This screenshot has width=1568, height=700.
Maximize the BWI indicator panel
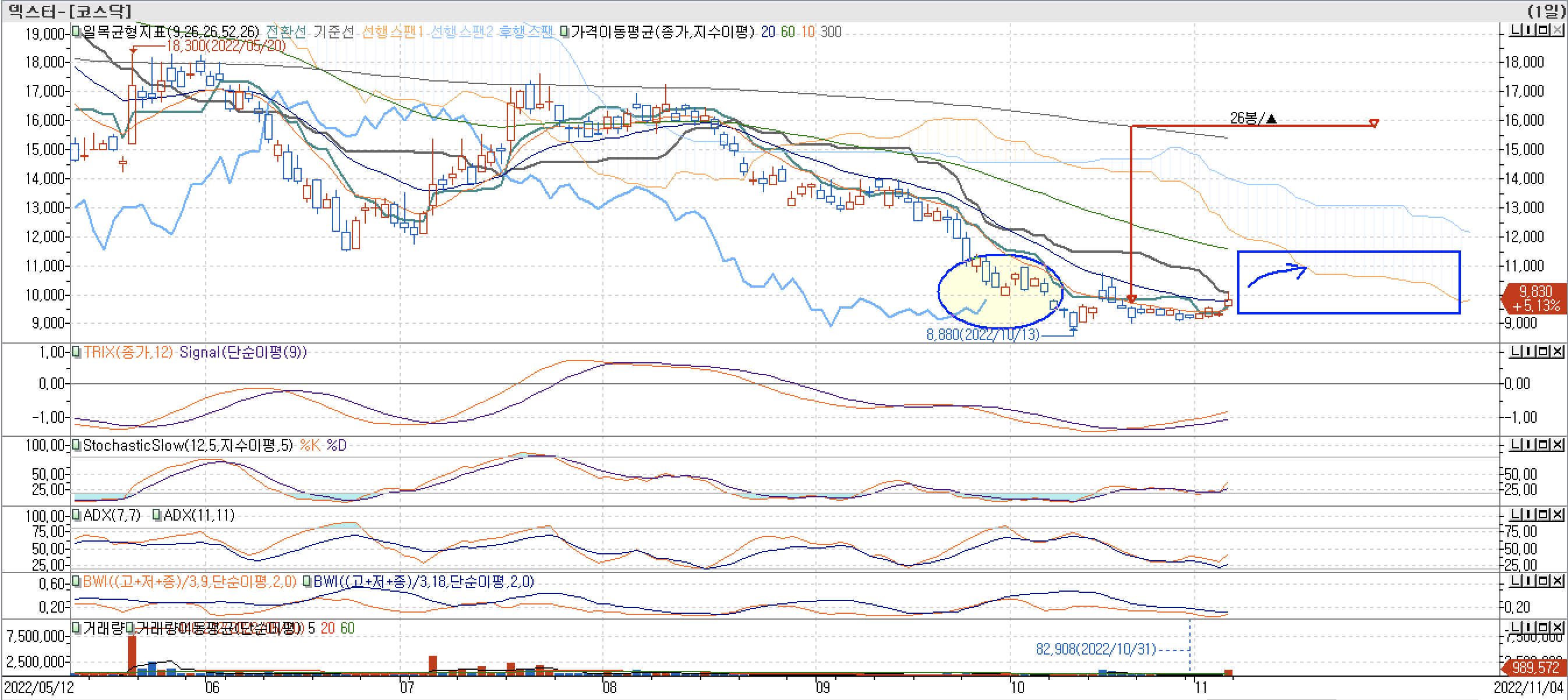(1543, 581)
